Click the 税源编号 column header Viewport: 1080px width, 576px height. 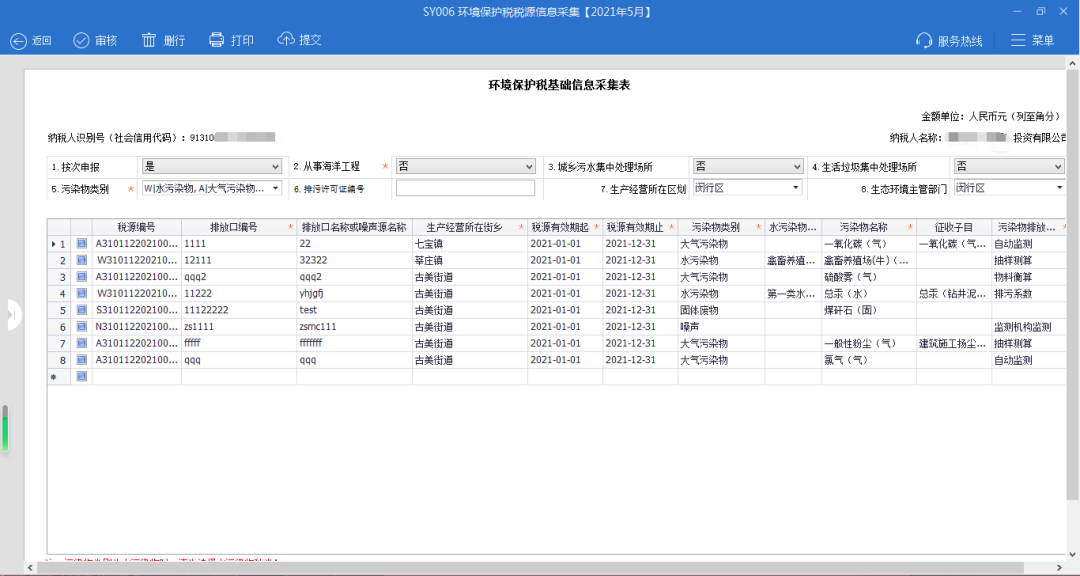(x=136, y=227)
